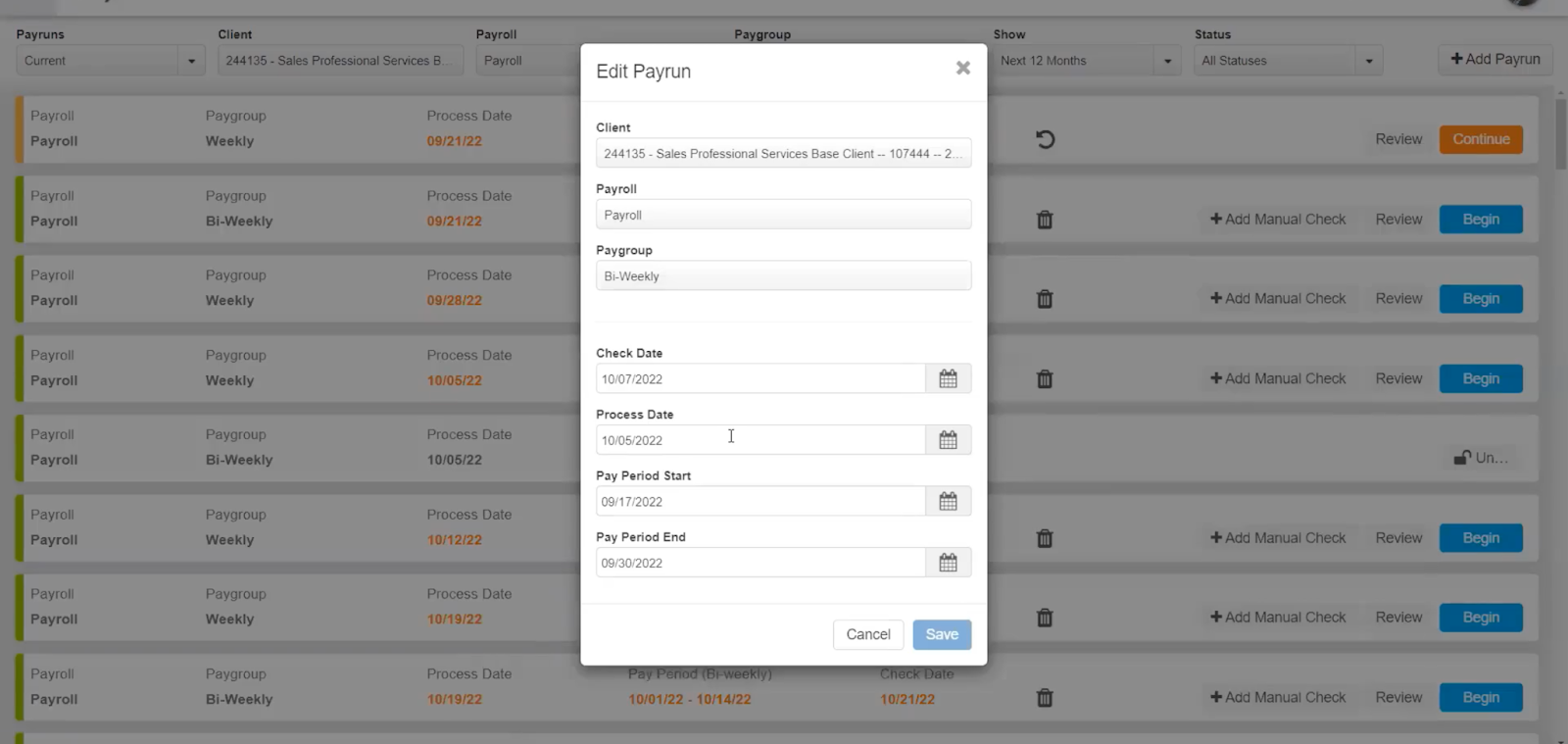Click the Pay Period End input field
The height and width of the screenshot is (744, 1568).
760,563
